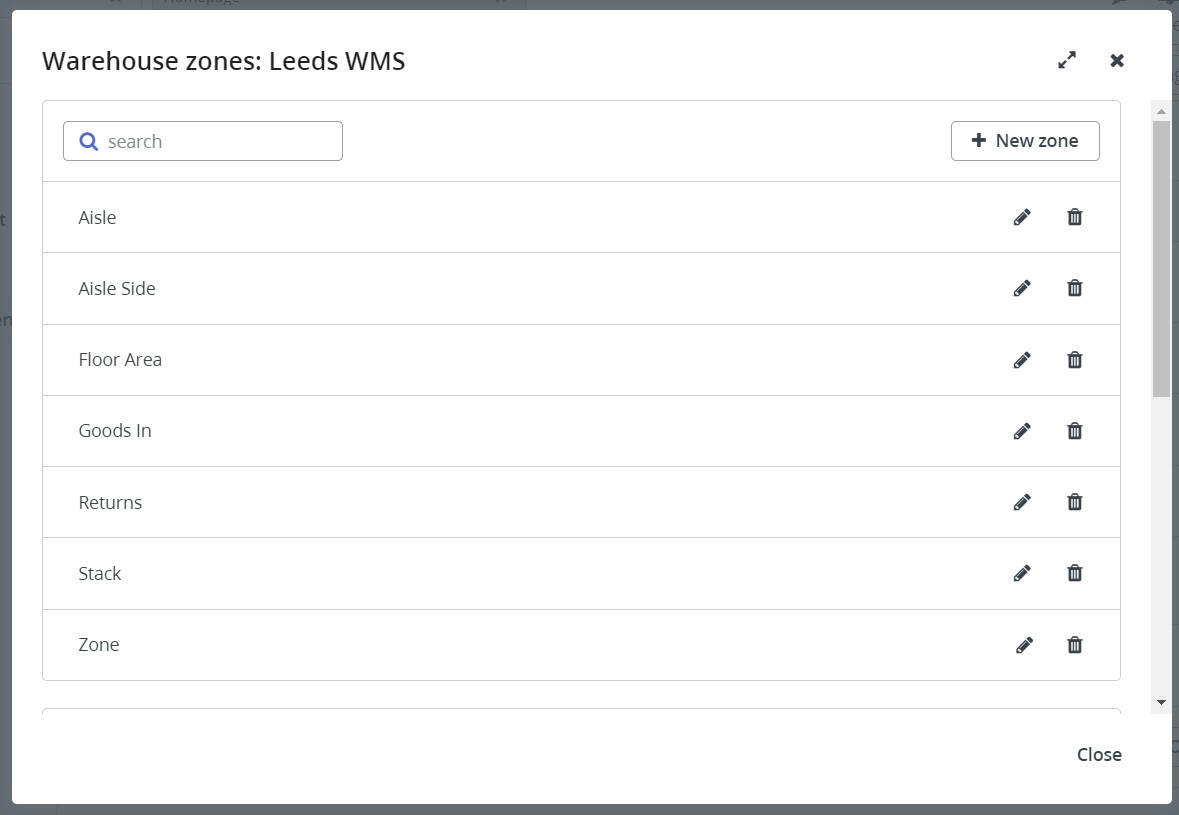Screen dimensions: 1179x815
Task: Focus the zone search field
Action: (x=215, y=141)
